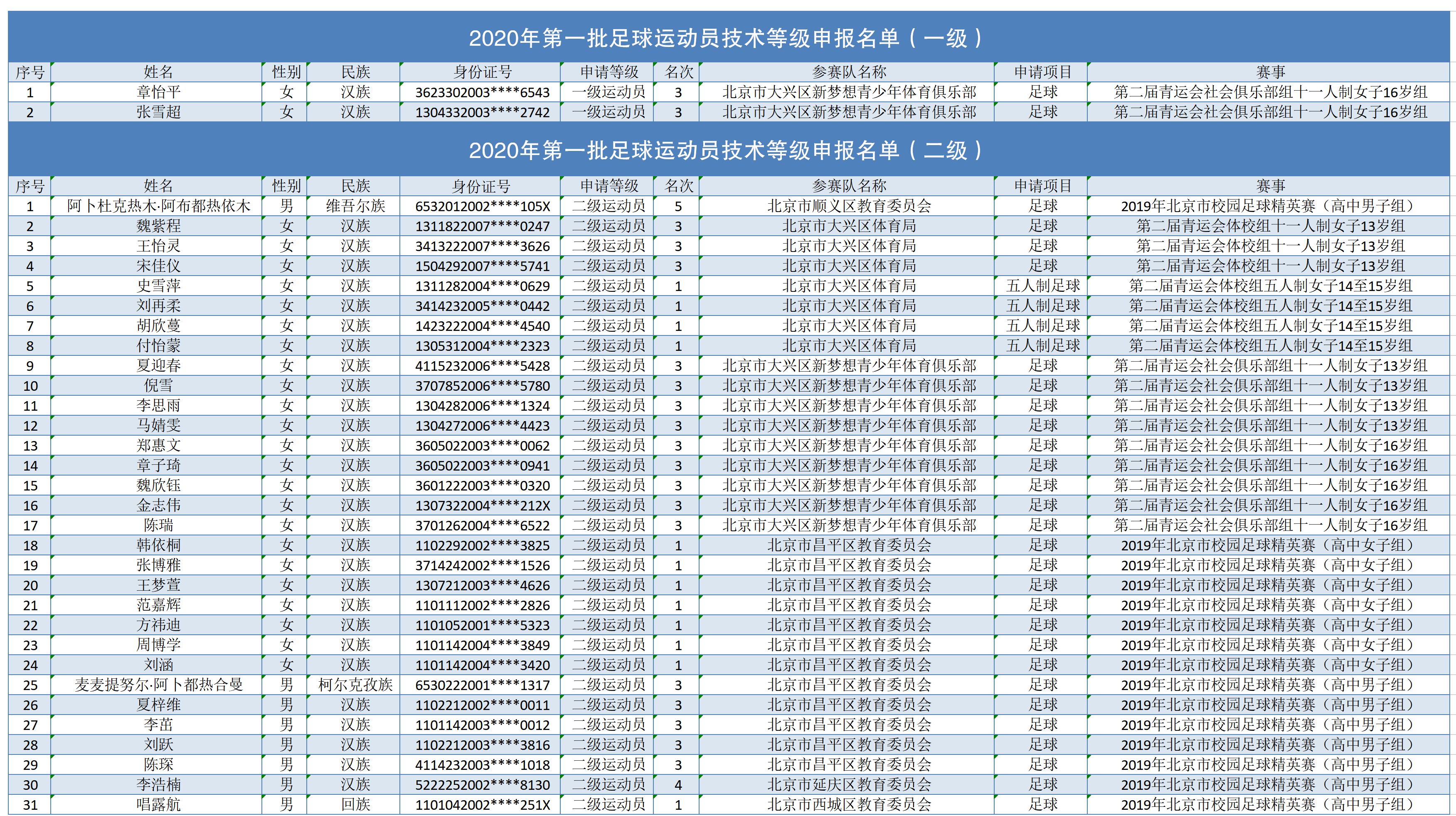1456x816 pixels.
Task: Select the name cell 韩依桐
Action: [x=158, y=545]
